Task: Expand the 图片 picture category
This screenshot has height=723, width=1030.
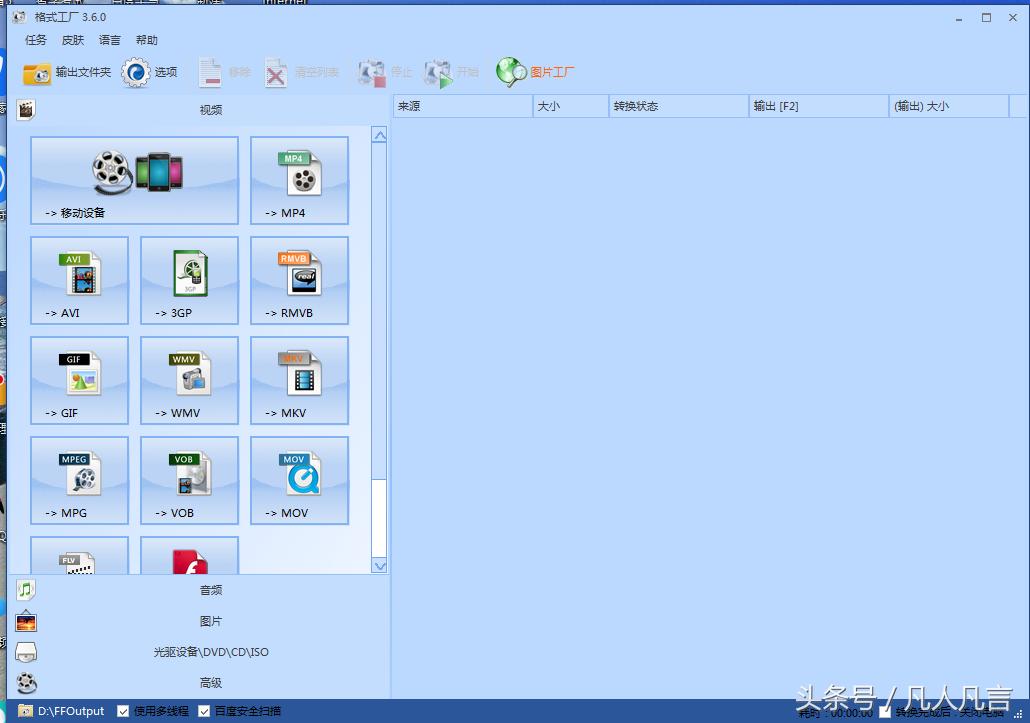Action: (200, 621)
